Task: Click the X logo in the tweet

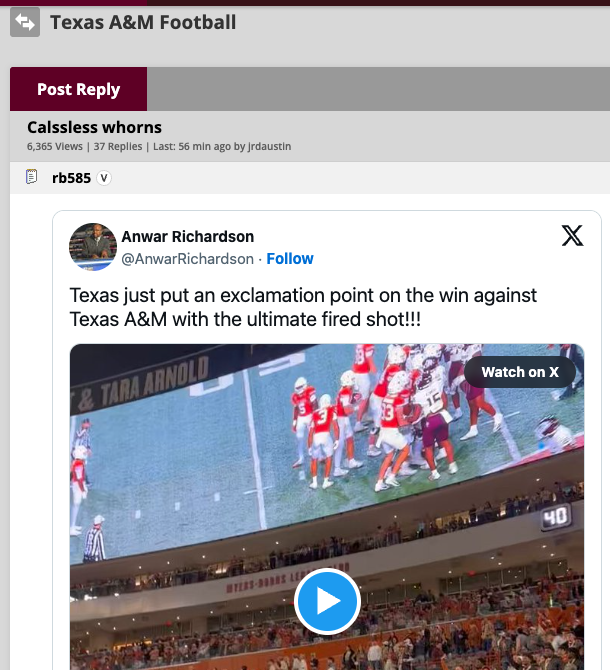Action: pyautogui.click(x=572, y=236)
